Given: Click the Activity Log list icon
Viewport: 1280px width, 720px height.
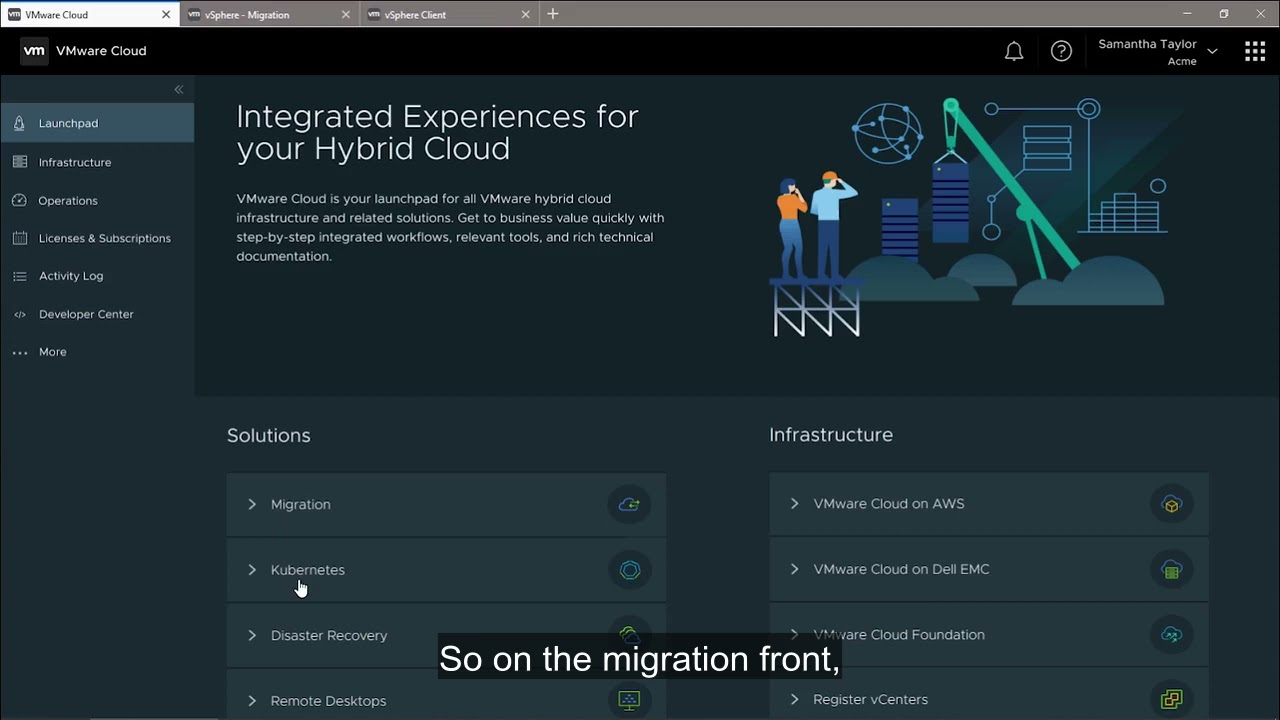Looking at the screenshot, I should pos(20,276).
